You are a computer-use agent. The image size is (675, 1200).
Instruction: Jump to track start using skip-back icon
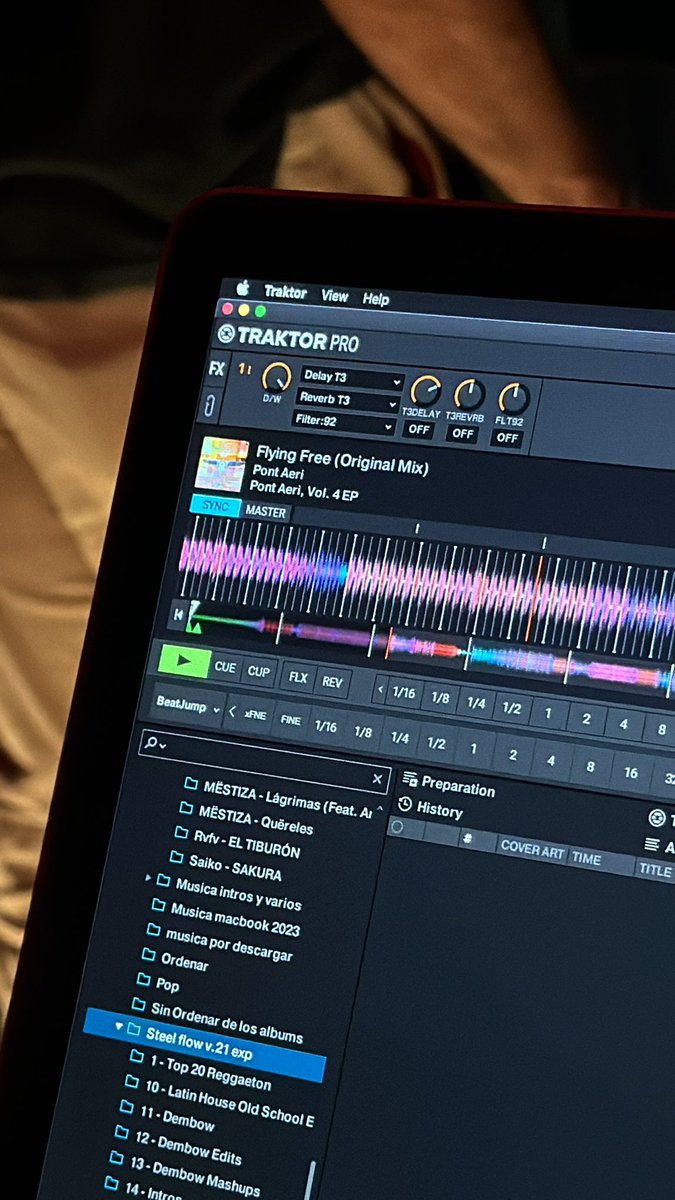pyautogui.click(x=179, y=615)
